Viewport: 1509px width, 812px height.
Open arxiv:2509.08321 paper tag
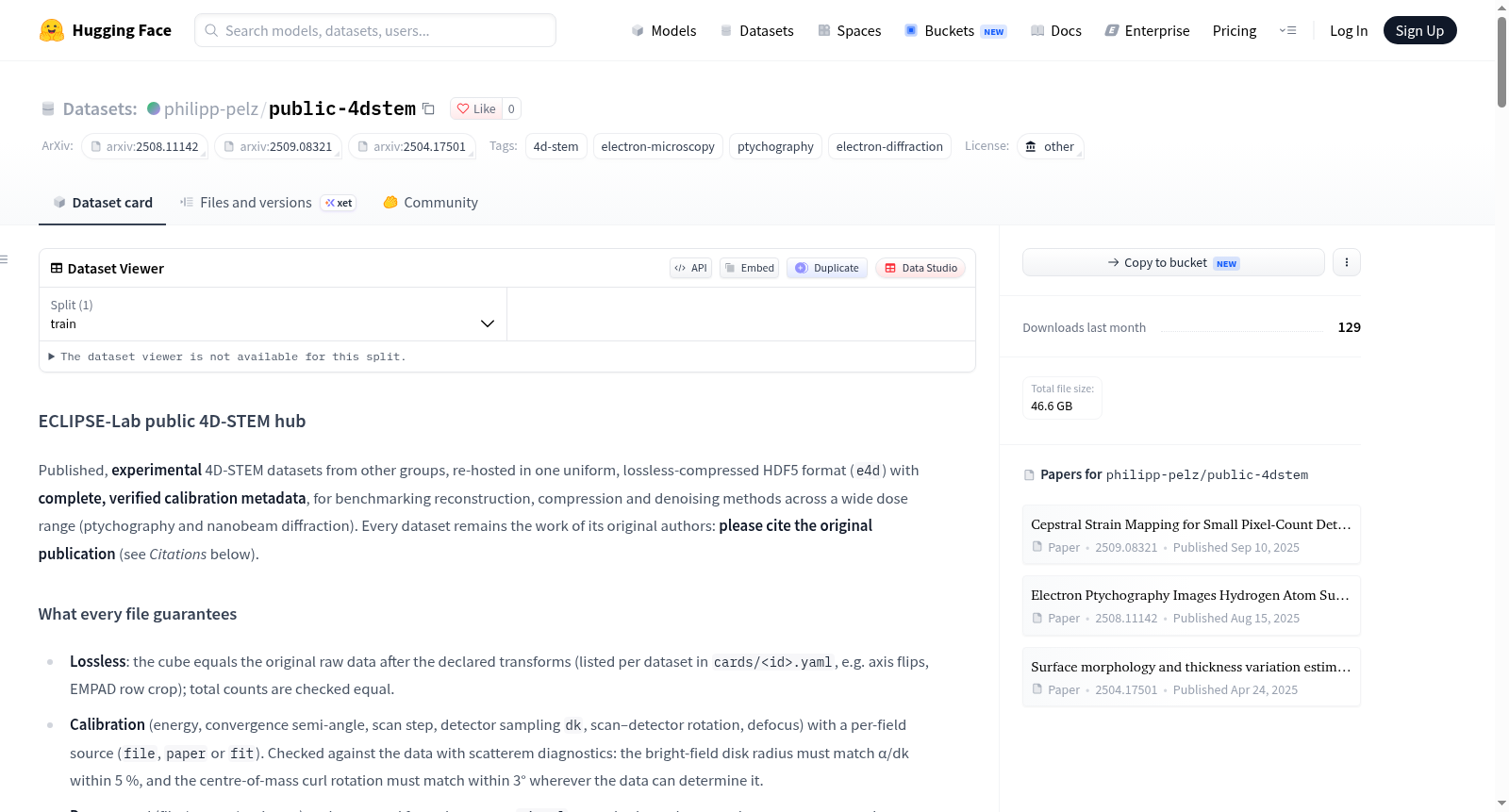point(278,146)
